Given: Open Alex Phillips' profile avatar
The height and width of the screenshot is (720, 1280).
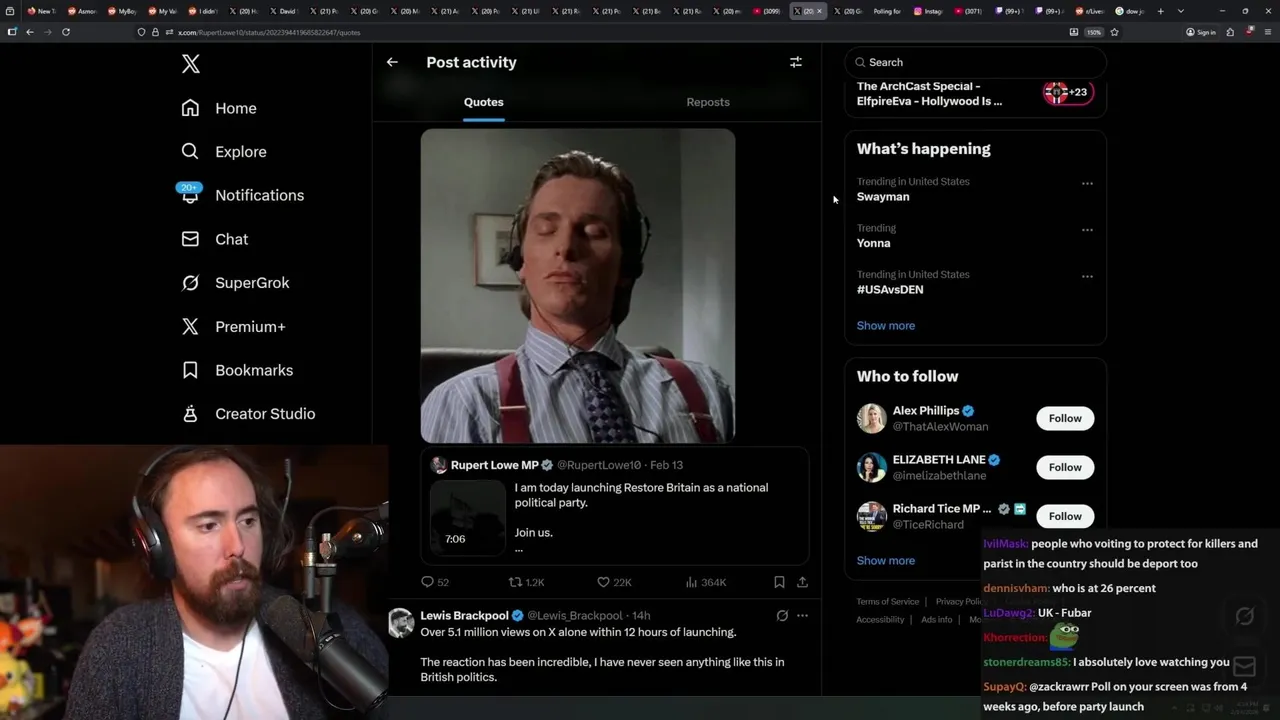Looking at the screenshot, I should pyautogui.click(x=872, y=418).
